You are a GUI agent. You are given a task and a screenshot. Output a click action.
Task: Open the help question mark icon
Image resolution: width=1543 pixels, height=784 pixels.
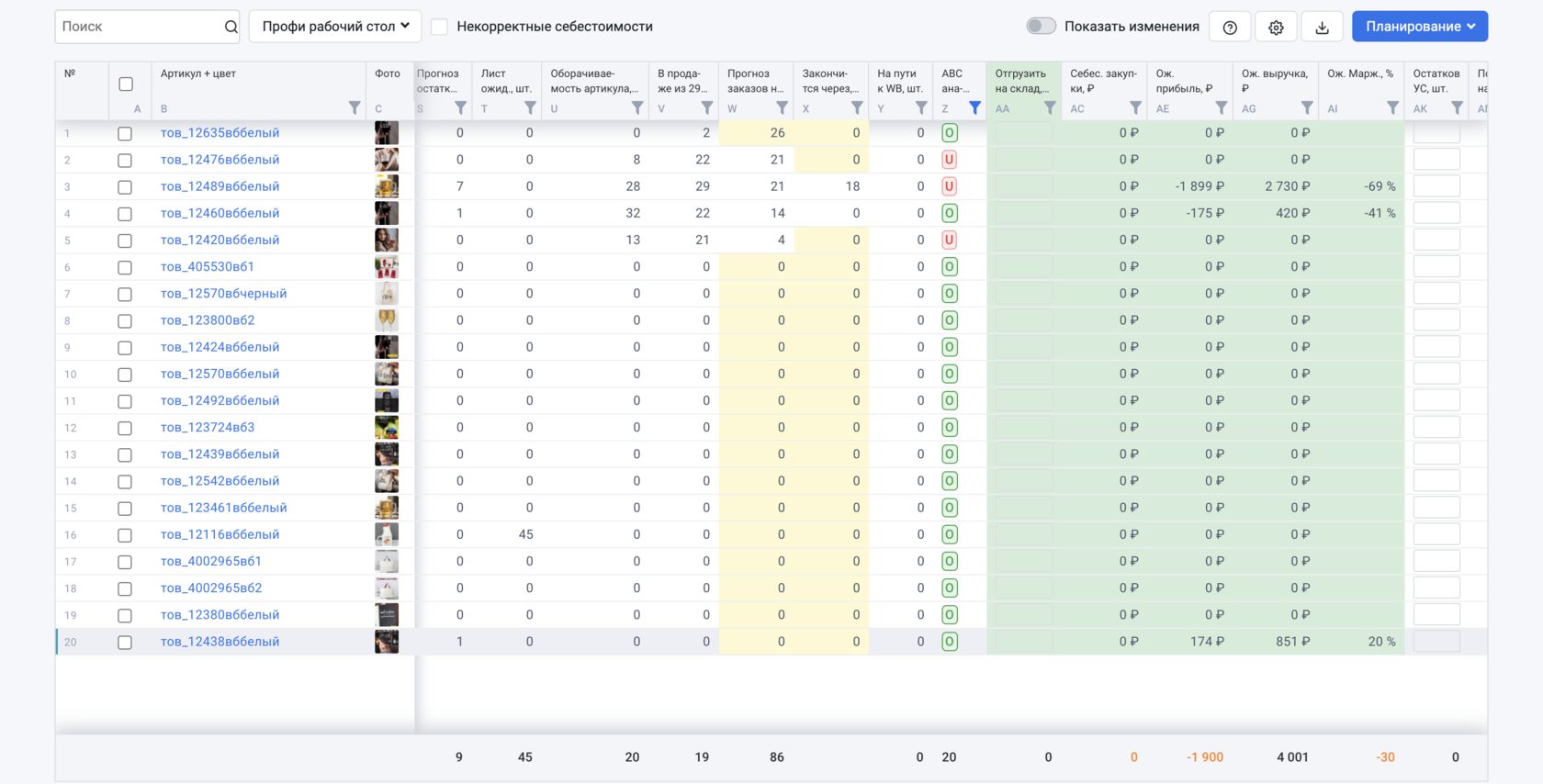tap(1230, 28)
